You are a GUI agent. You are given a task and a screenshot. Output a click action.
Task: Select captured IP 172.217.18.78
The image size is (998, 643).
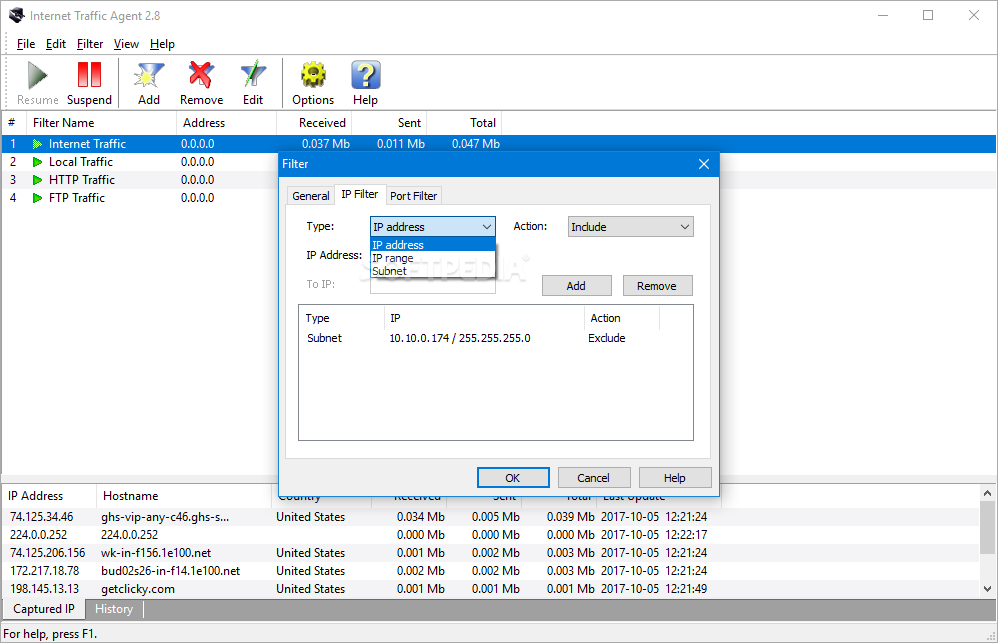45,571
